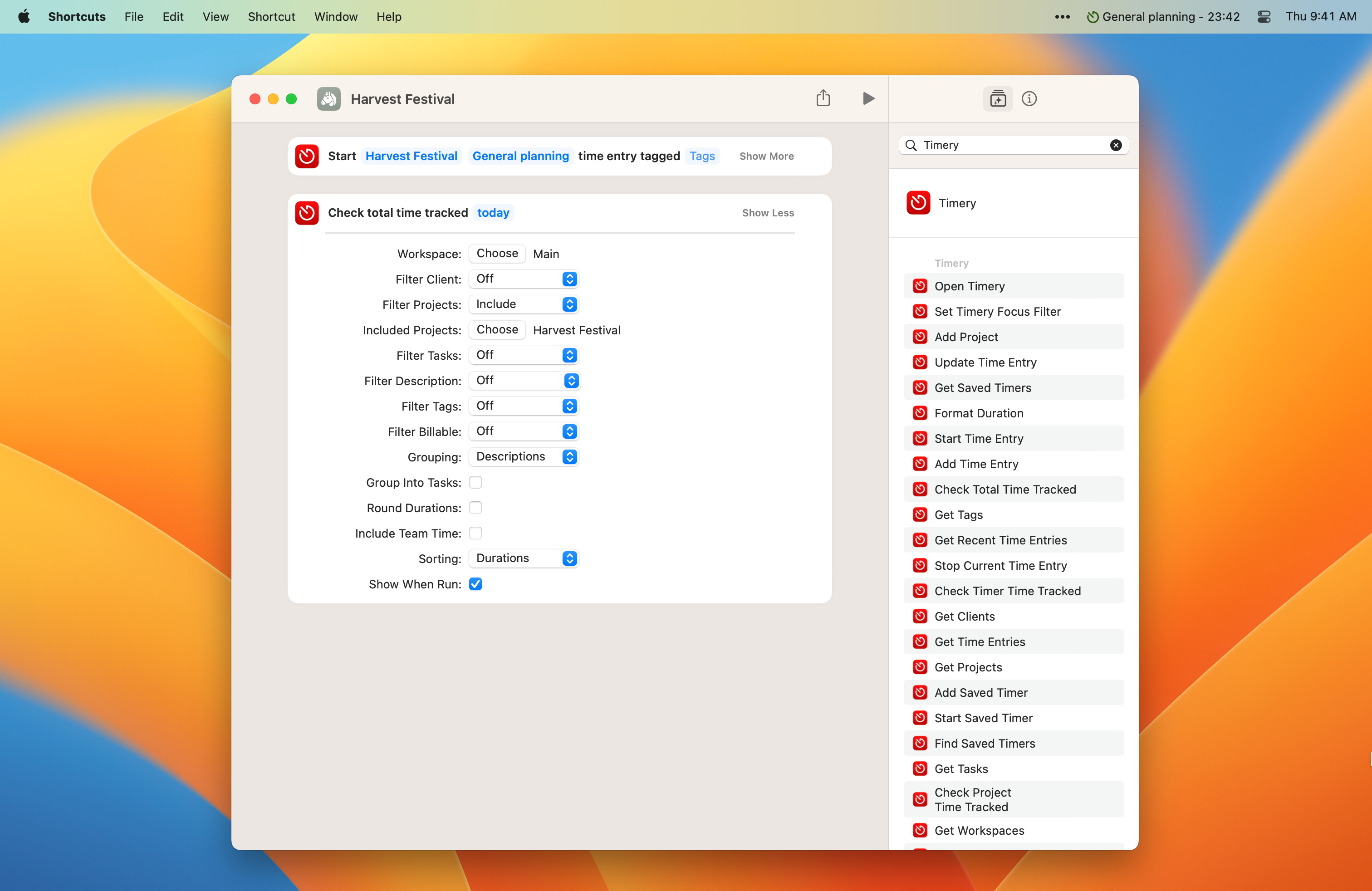Add Get Tags action
This screenshot has width=1372, height=891.
pyautogui.click(x=1014, y=514)
